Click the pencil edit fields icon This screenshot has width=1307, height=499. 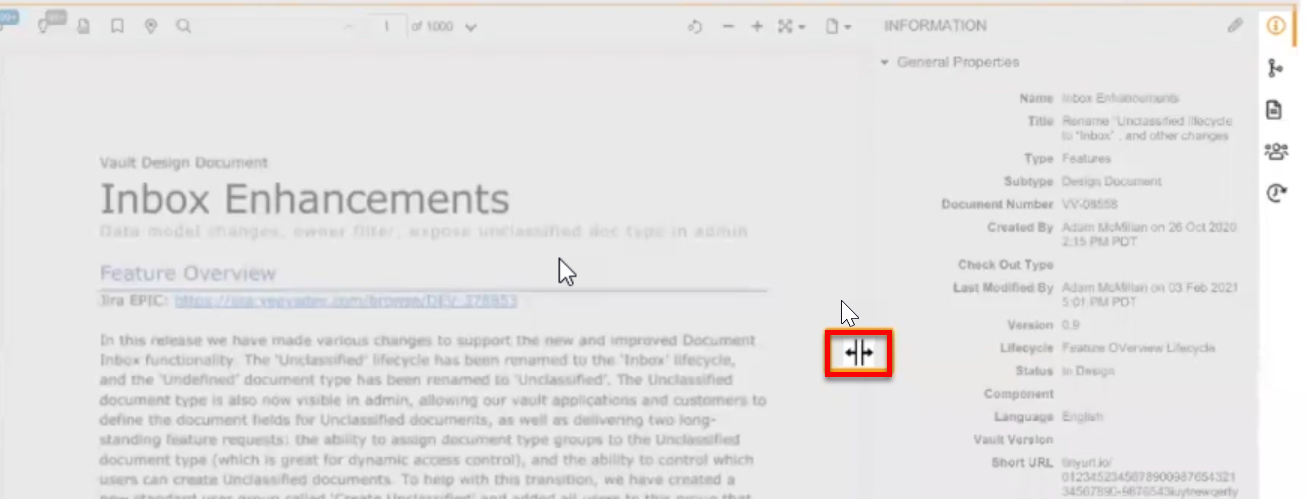[1235, 26]
